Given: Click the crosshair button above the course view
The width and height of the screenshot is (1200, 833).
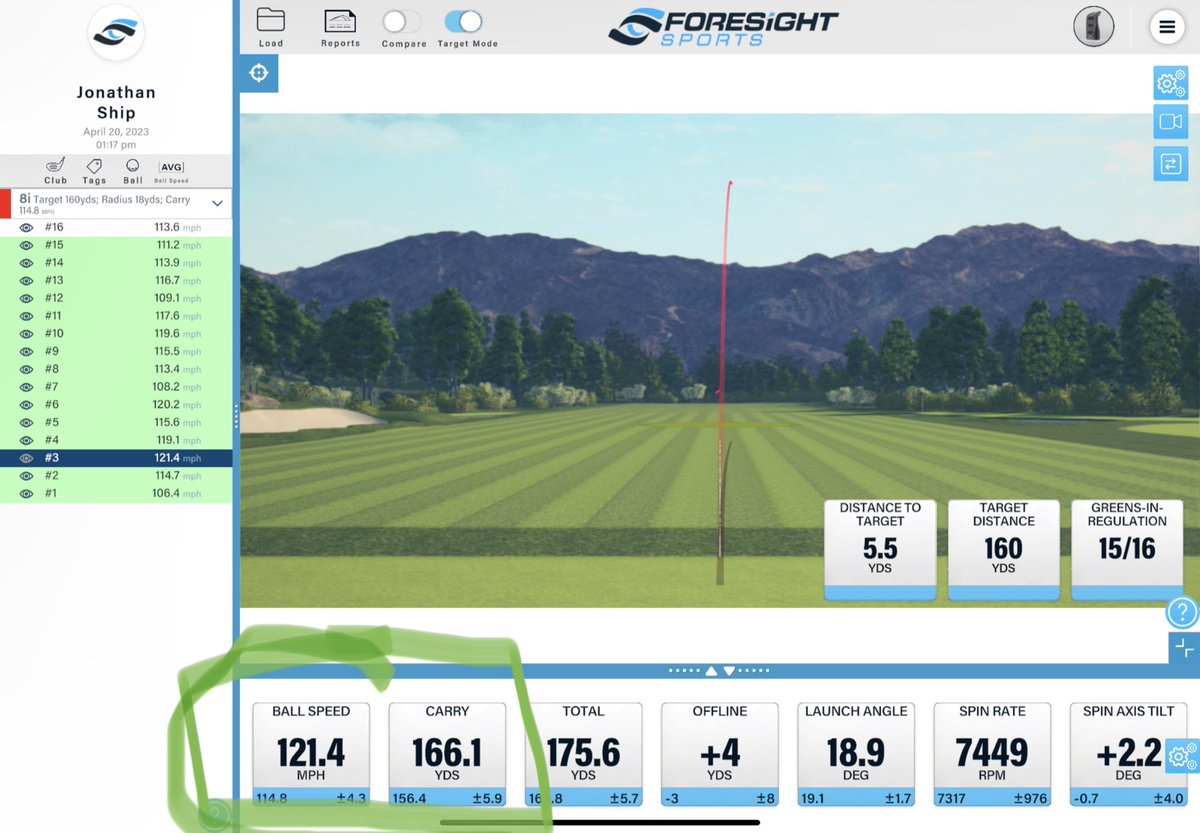Looking at the screenshot, I should point(258,72).
